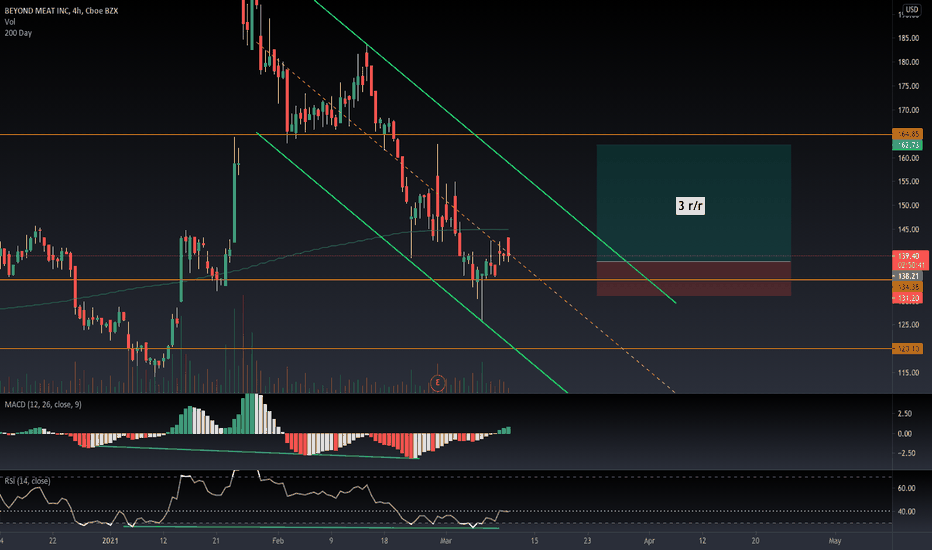Click the earnings 'E' marker on the chart
This screenshot has height=550, width=932.
tap(437, 383)
